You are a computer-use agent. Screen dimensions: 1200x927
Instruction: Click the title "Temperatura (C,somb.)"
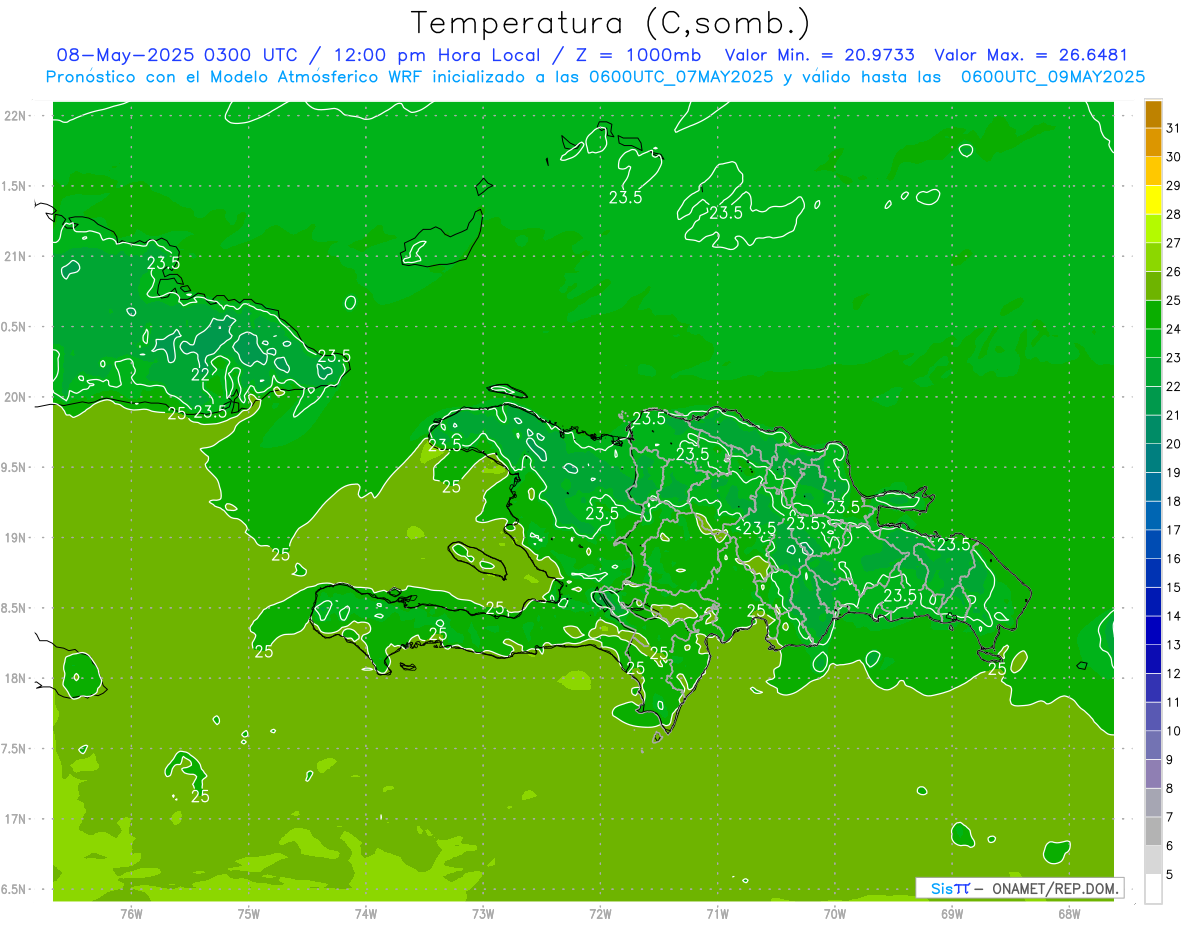pos(611,23)
